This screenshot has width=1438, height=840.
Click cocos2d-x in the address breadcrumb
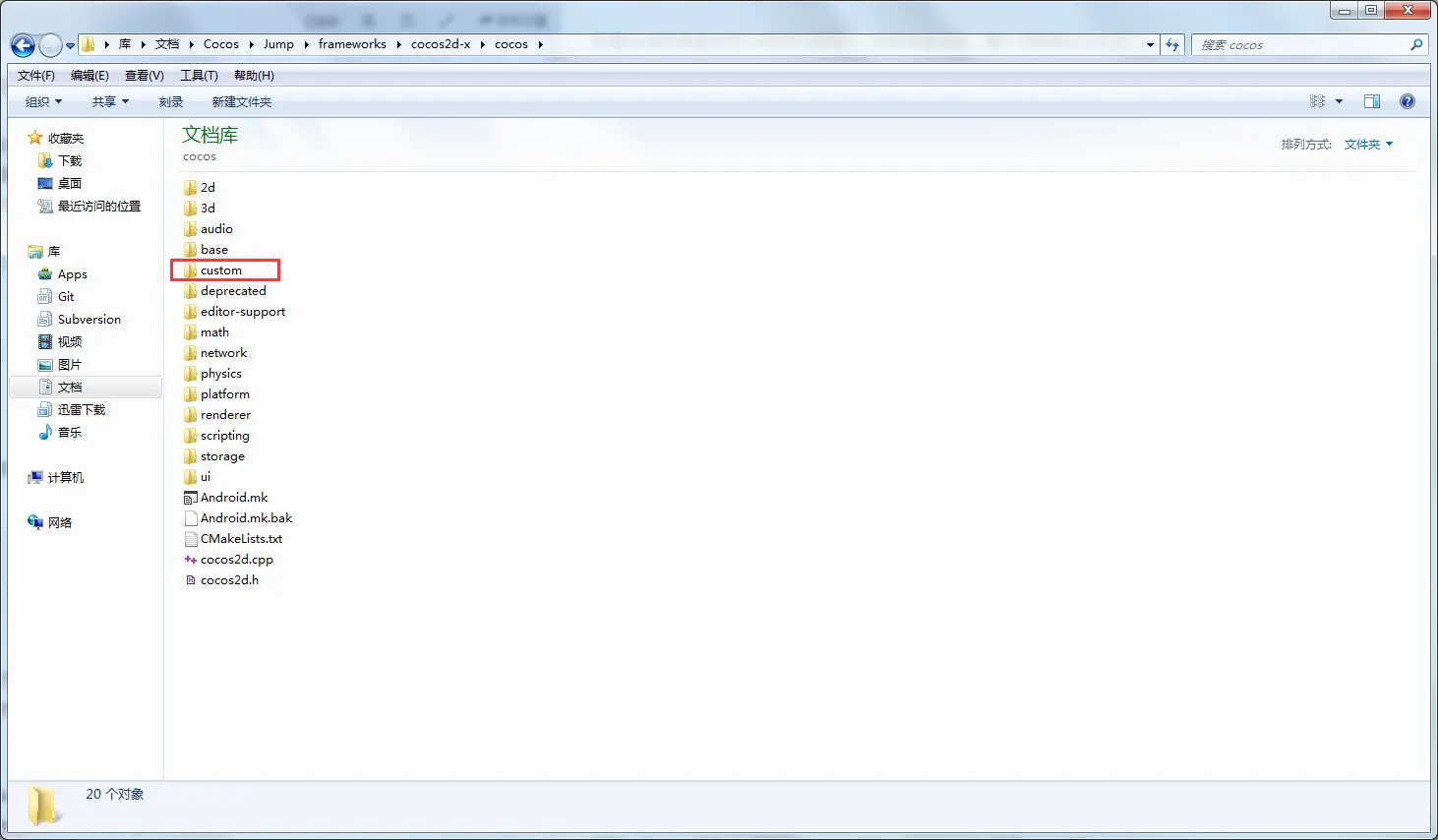point(441,44)
